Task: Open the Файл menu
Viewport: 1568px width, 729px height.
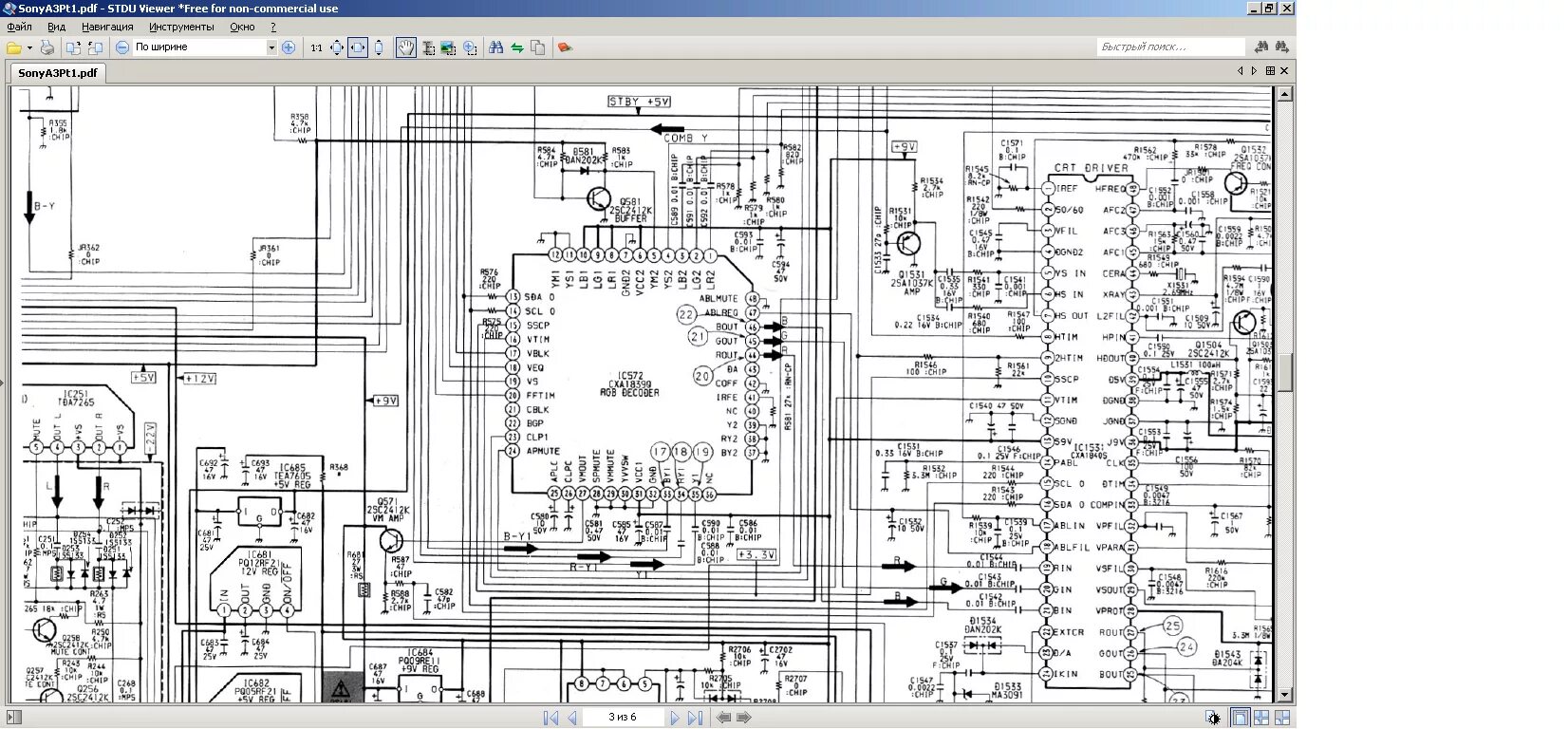Action: tap(19, 28)
